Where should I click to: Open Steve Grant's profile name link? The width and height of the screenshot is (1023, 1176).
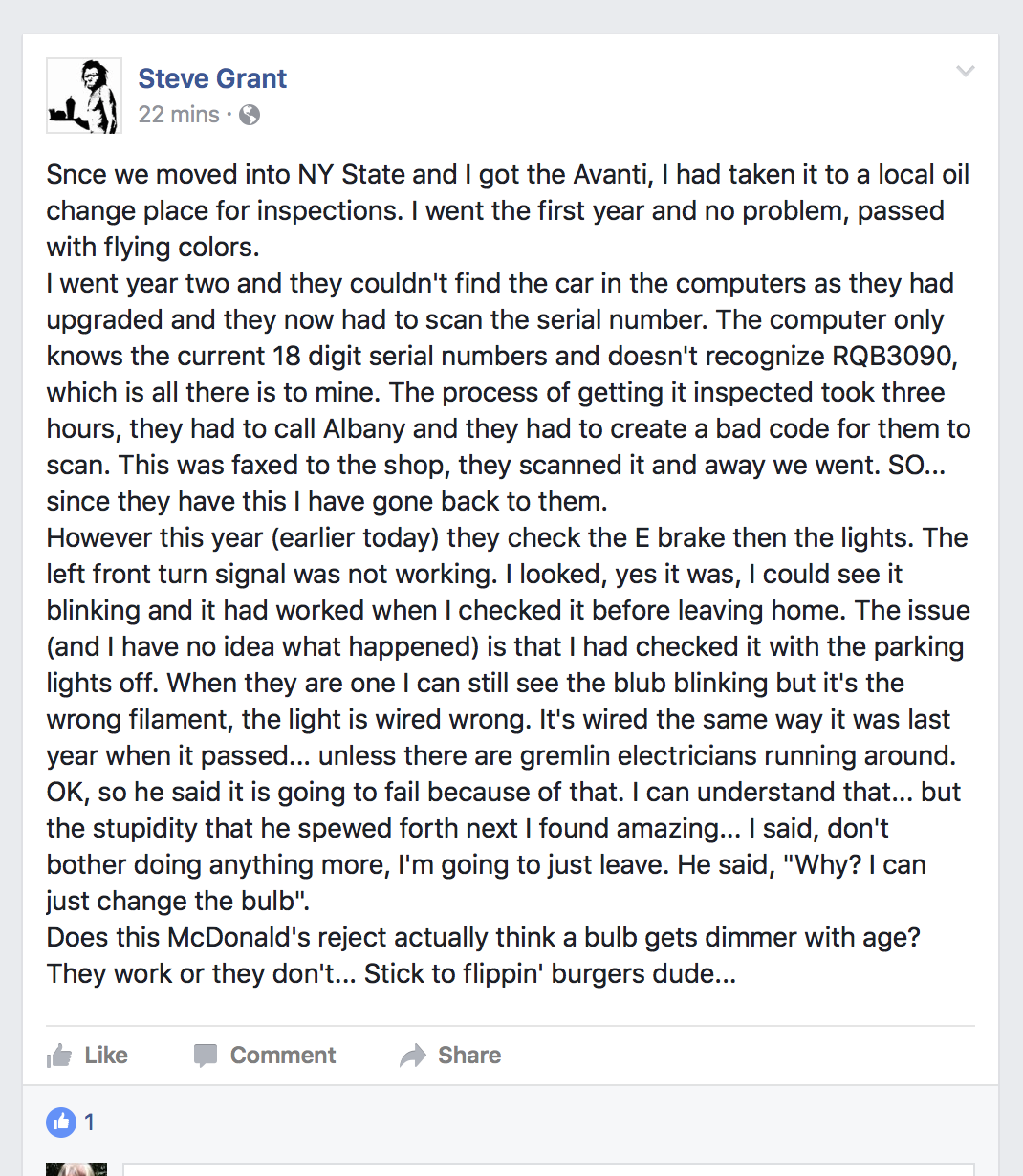tap(212, 78)
